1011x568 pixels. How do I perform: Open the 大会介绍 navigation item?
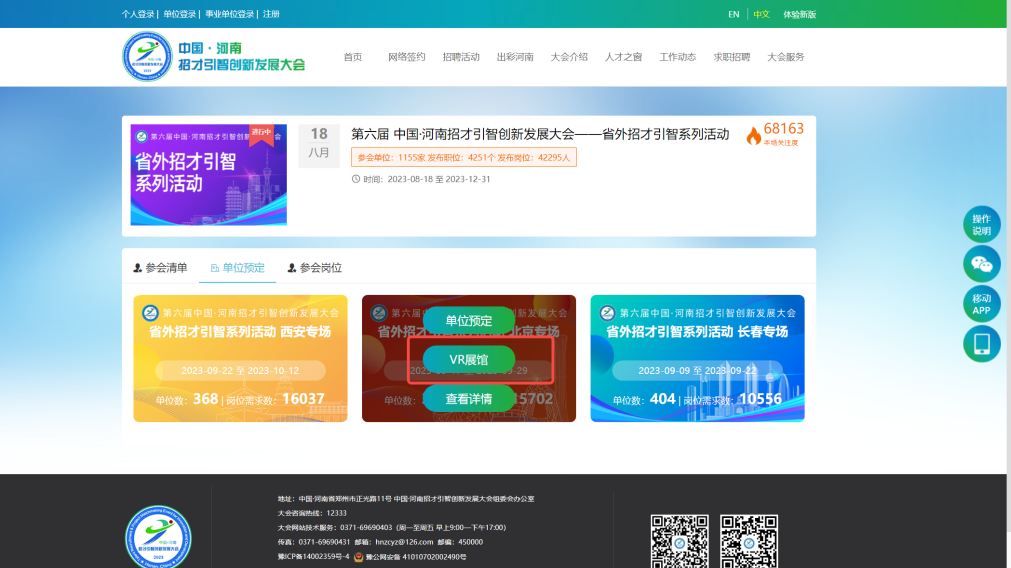tap(569, 57)
